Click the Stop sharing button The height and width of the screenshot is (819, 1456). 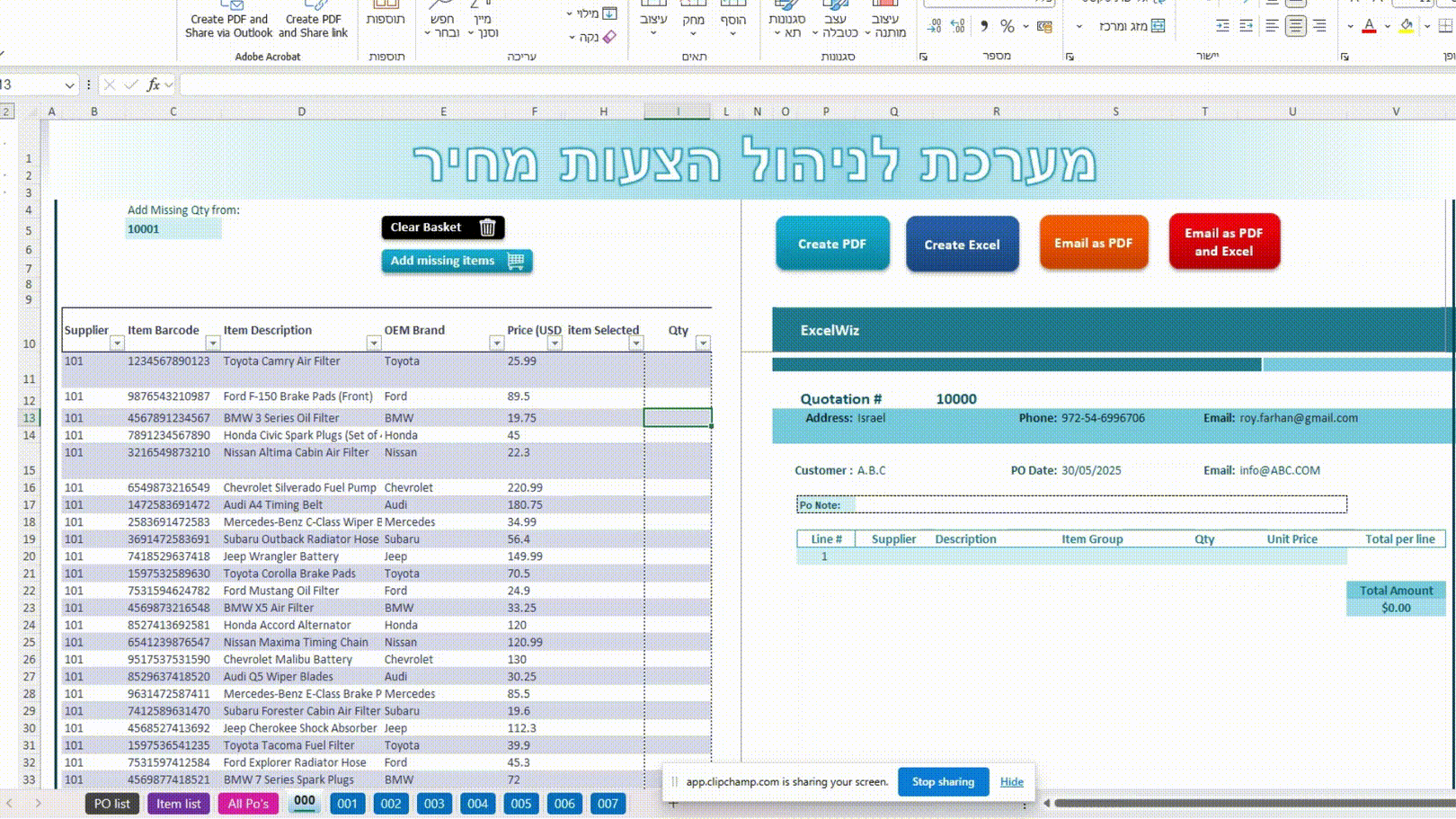click(x=943, y=782)
